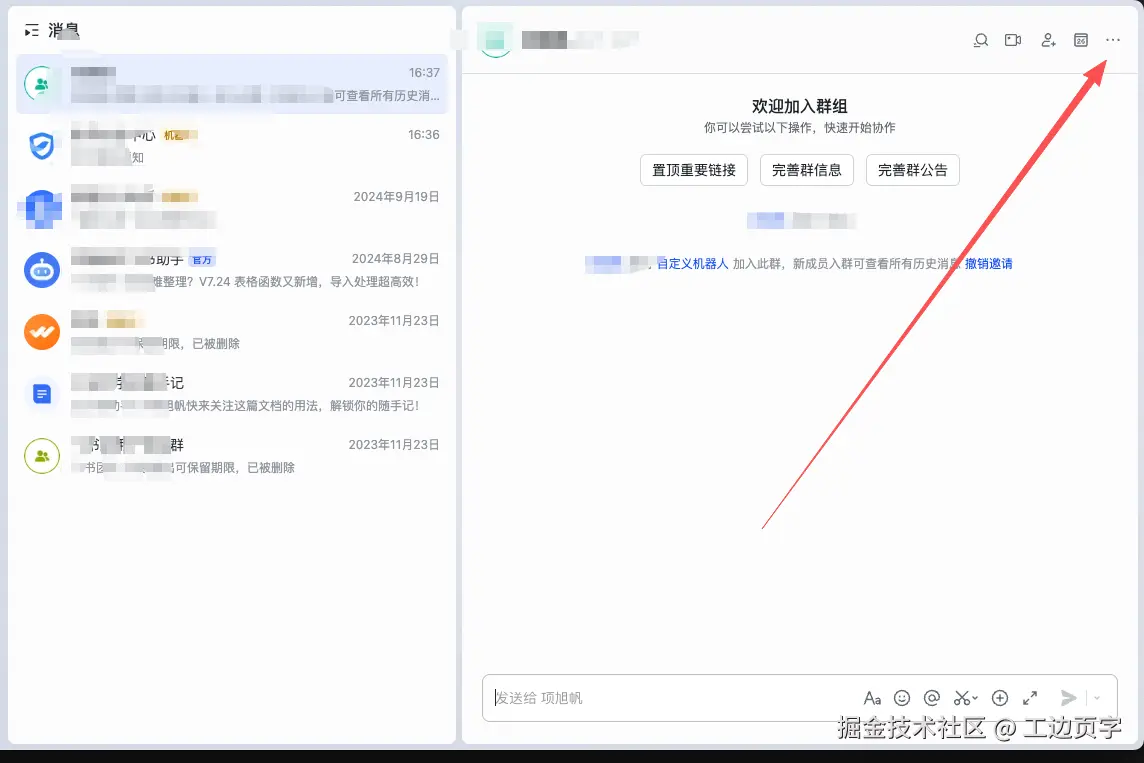Open the group calendar icon
Viewport: 1144px width, 763px height.
[1081, 40]
